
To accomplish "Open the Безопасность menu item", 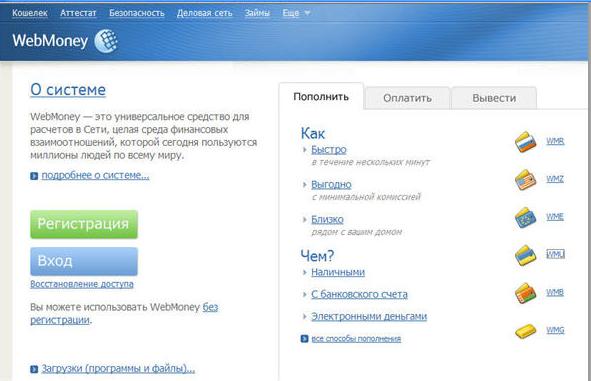I will (x=137, y=13).
